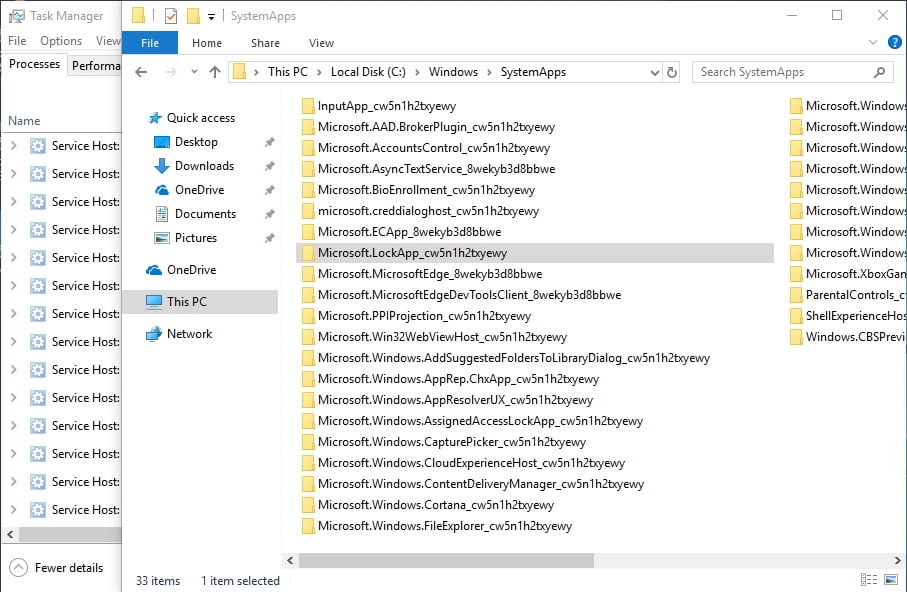The height and width of the screenshot is (592, 907).
Task: Open Customize Quick Access Toolbar dropdown
Action: pos(212,16)
